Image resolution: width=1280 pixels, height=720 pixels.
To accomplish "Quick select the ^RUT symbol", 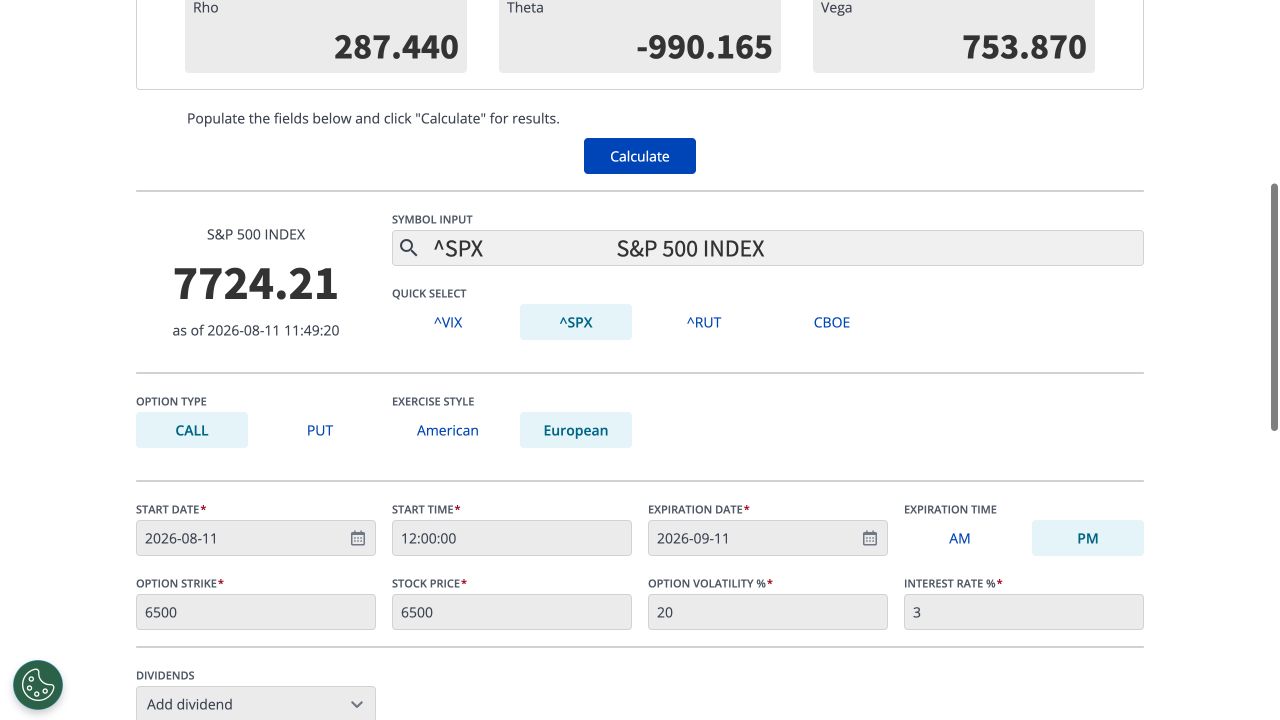I will [704, 322].
